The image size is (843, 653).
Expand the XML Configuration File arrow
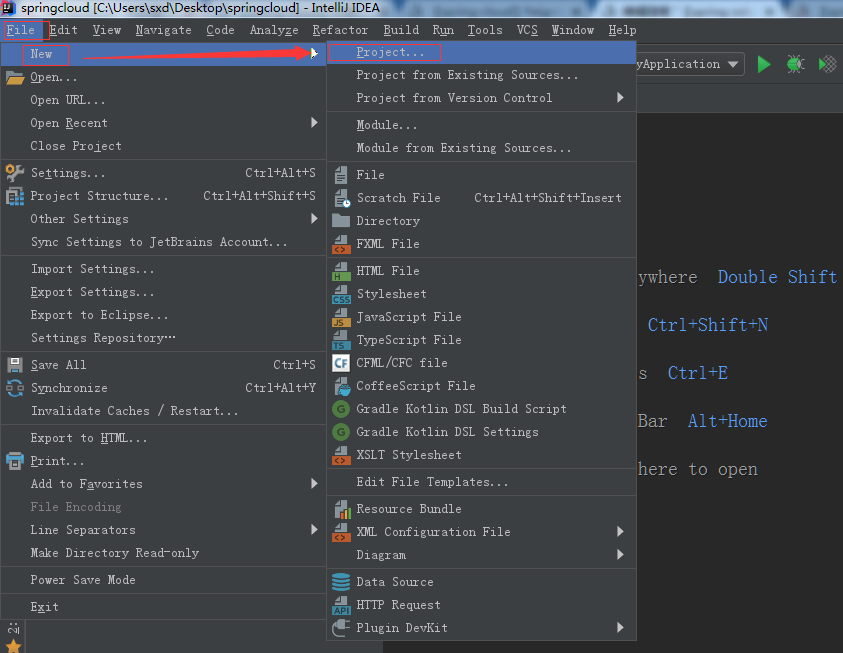(x=620, y=531)
